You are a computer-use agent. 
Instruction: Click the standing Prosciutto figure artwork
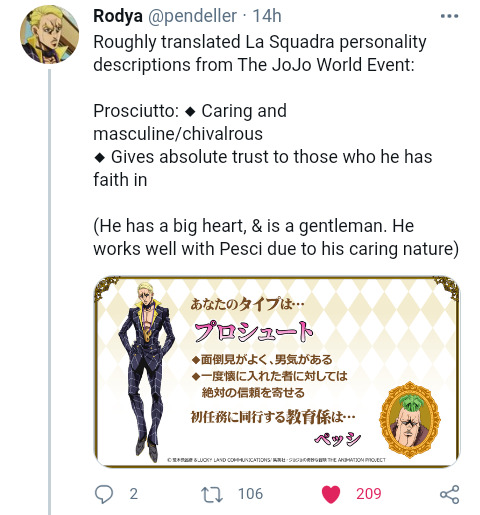[147, 372]
